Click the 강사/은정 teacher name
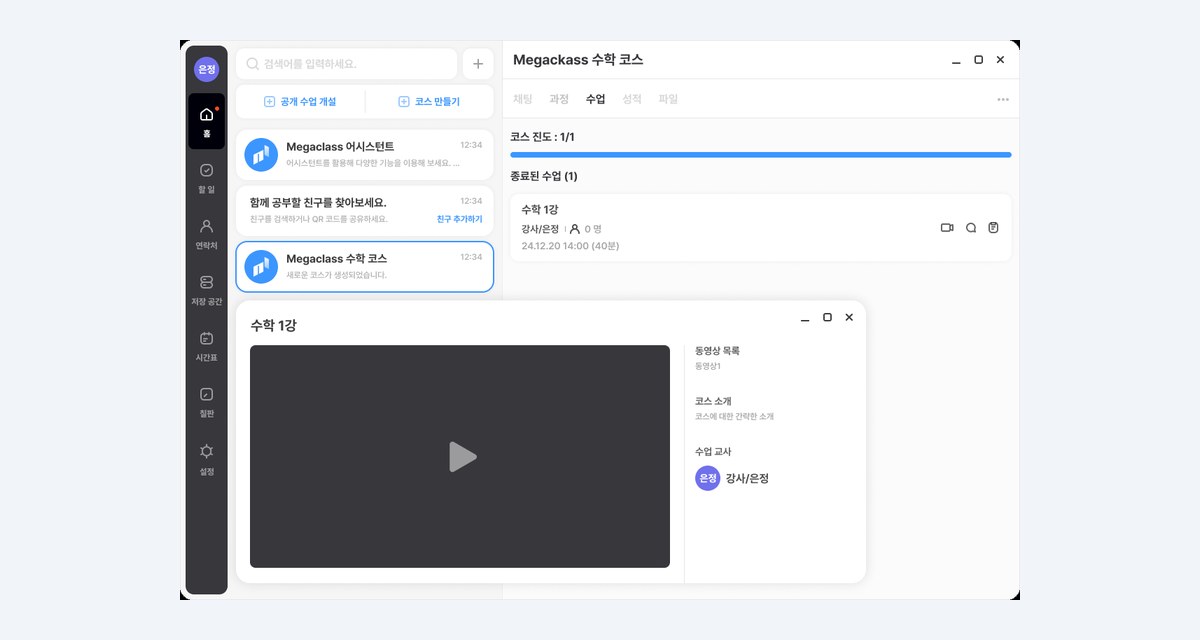This screenshot has height=640, width=1200. [747, 478]
